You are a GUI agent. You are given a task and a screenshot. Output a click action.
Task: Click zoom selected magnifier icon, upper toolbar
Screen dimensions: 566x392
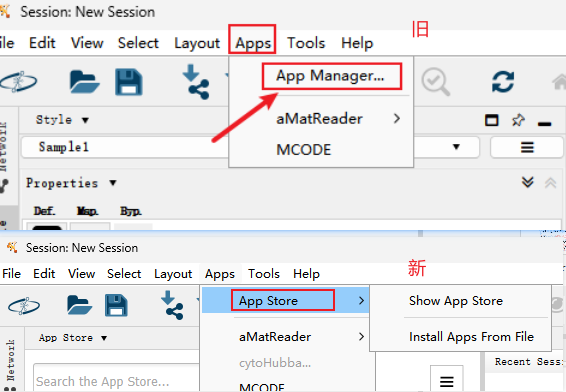click(435, 82)
